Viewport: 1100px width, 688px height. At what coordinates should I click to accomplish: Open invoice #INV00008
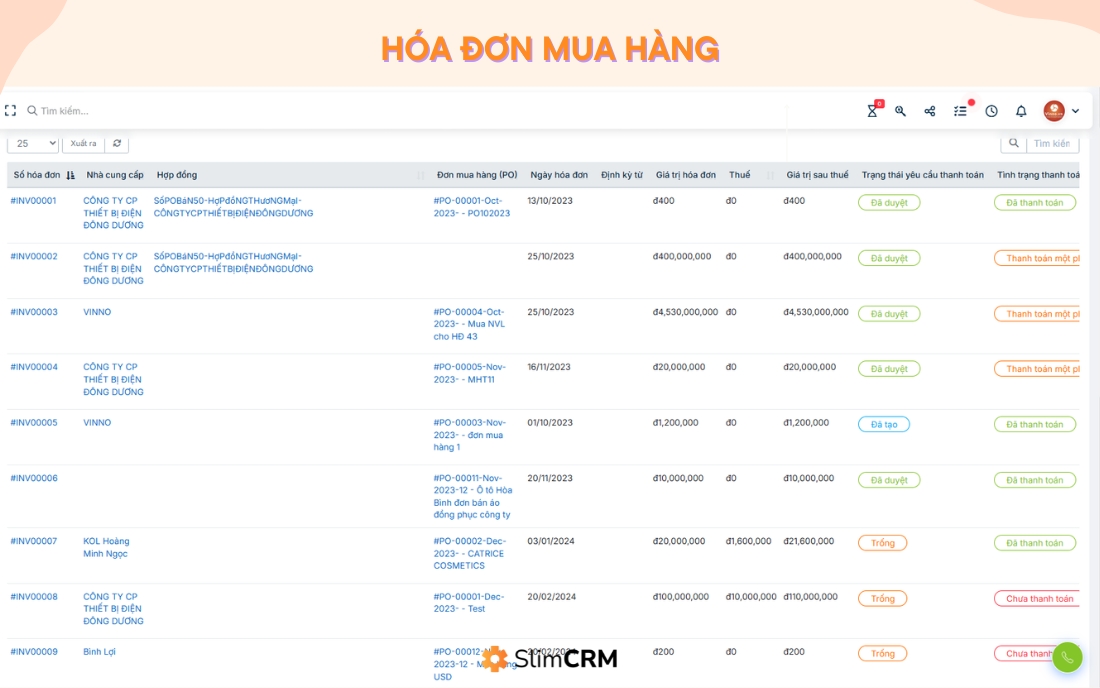34,597
